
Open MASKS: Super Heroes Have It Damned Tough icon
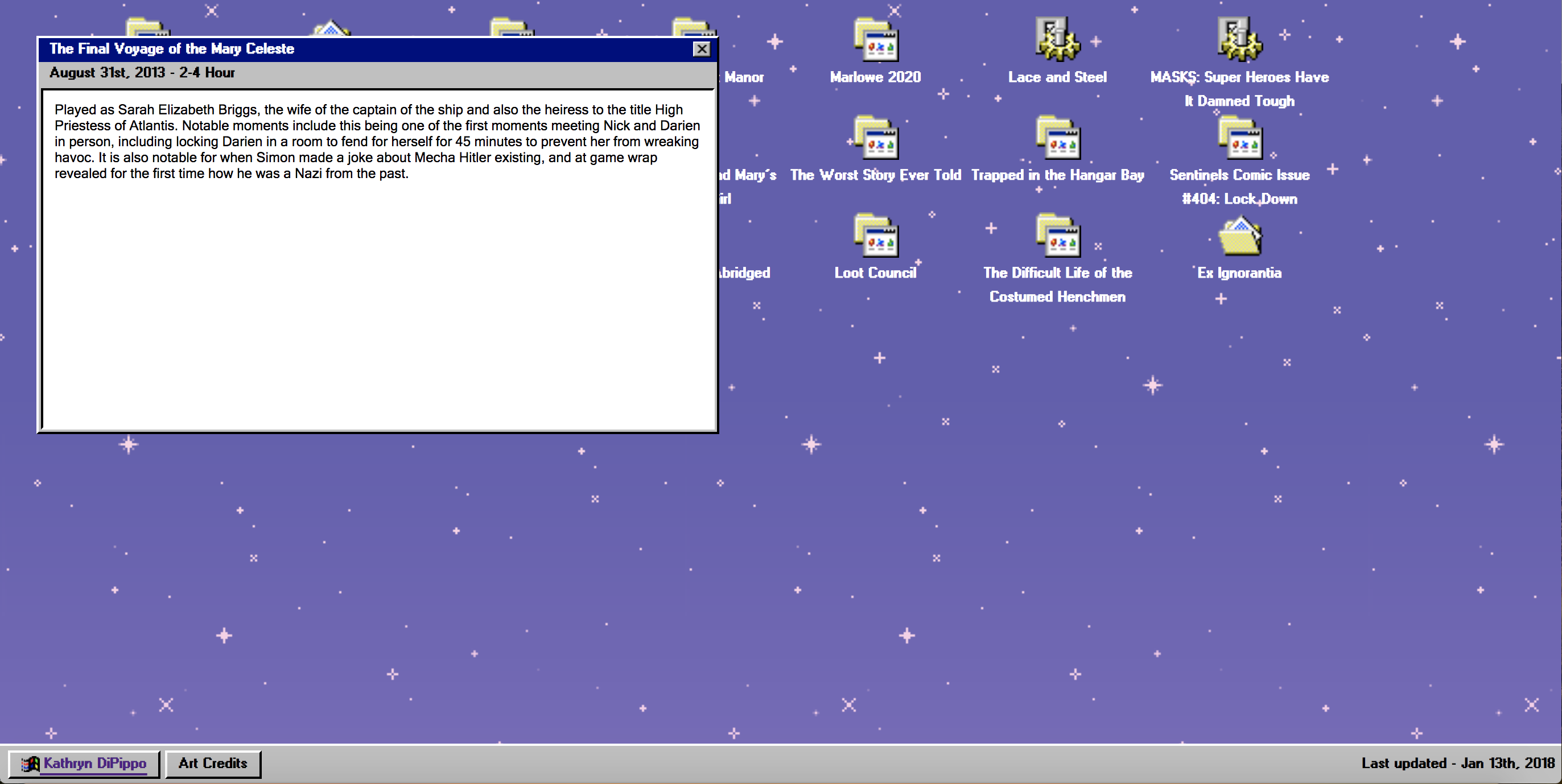[1239, 40]
